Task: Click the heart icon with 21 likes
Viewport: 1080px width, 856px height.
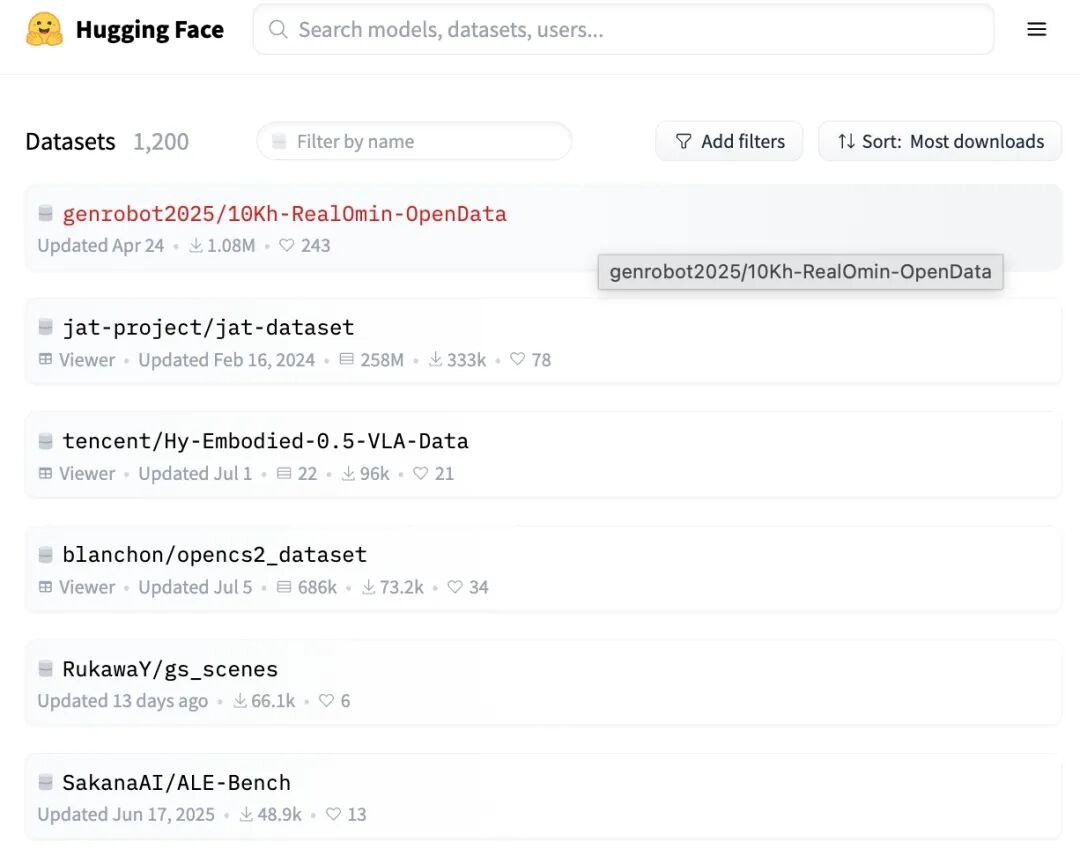Action: (x=420, y=472)
